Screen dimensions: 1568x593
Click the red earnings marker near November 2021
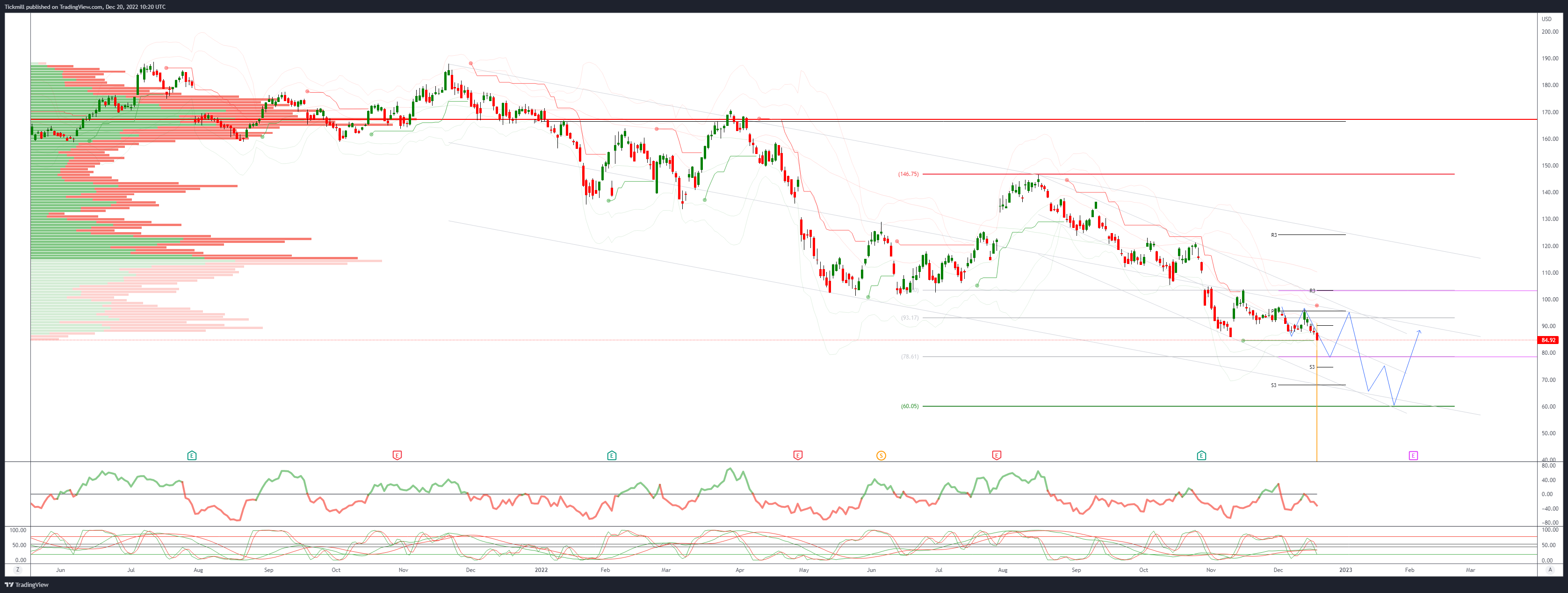(397, 455)
